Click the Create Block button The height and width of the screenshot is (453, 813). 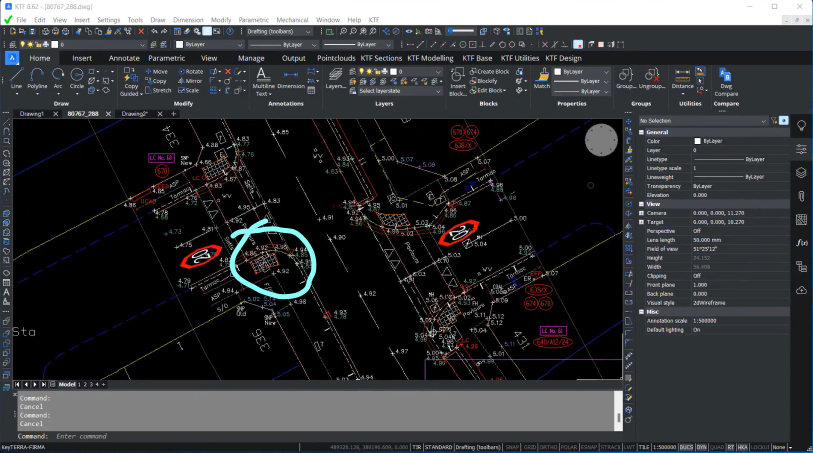coord(490,72)
